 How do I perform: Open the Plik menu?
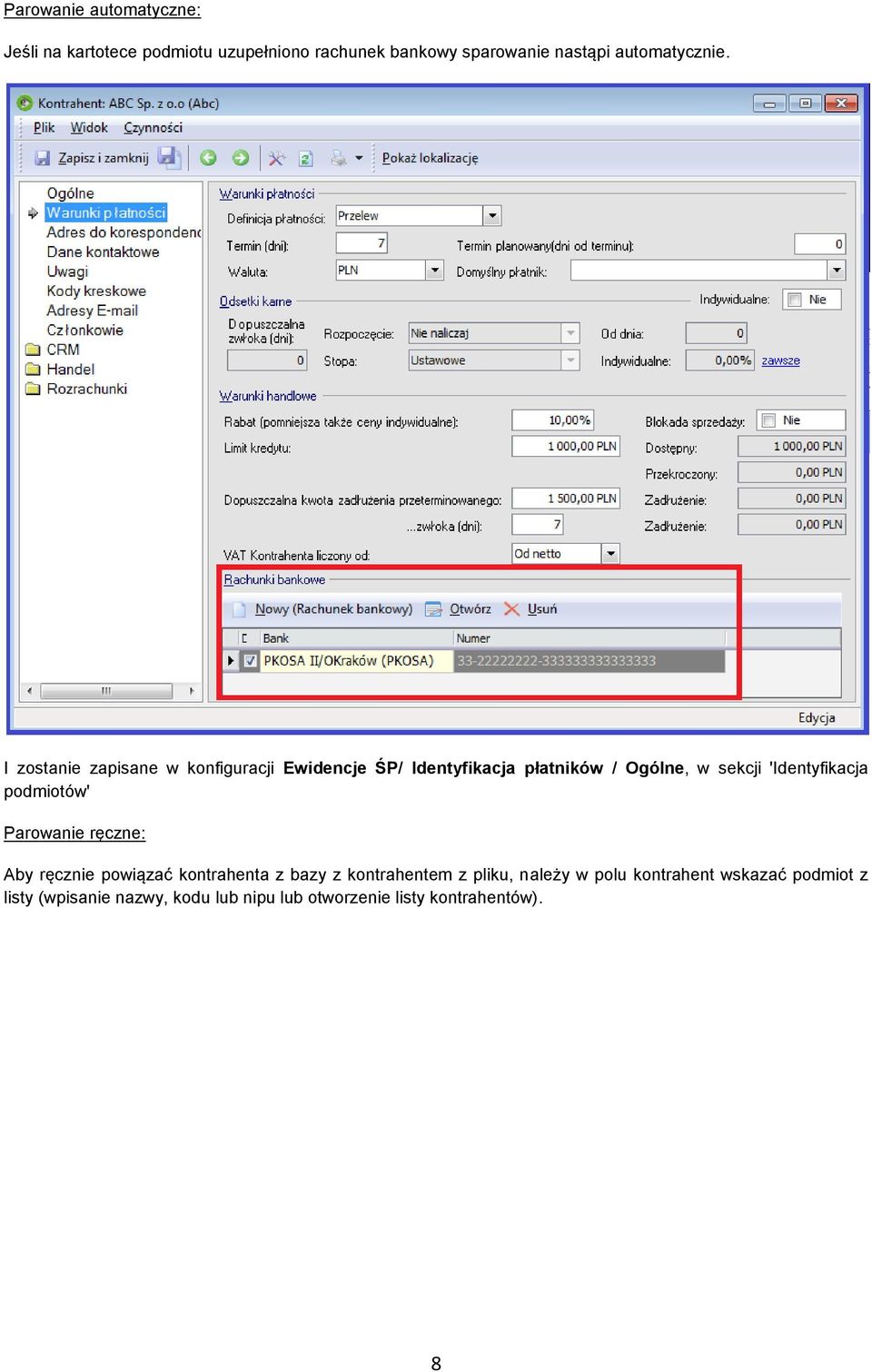click(x=44, y=128)
